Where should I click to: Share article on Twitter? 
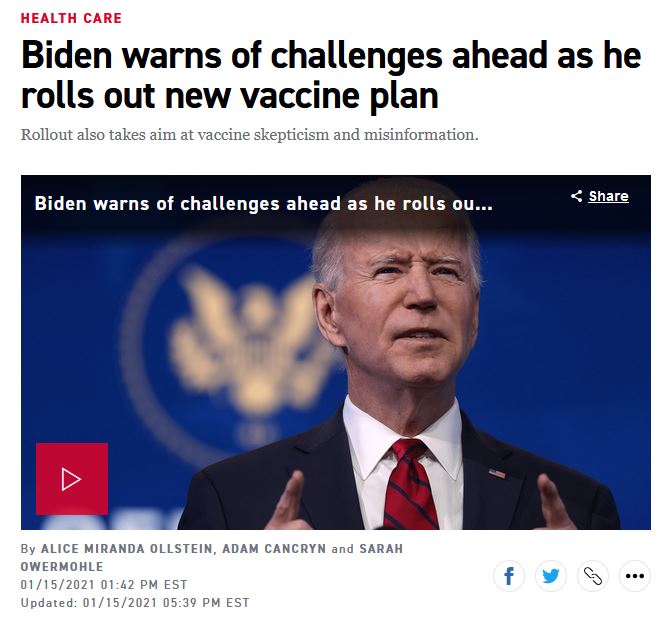click(x=550, y=576)
